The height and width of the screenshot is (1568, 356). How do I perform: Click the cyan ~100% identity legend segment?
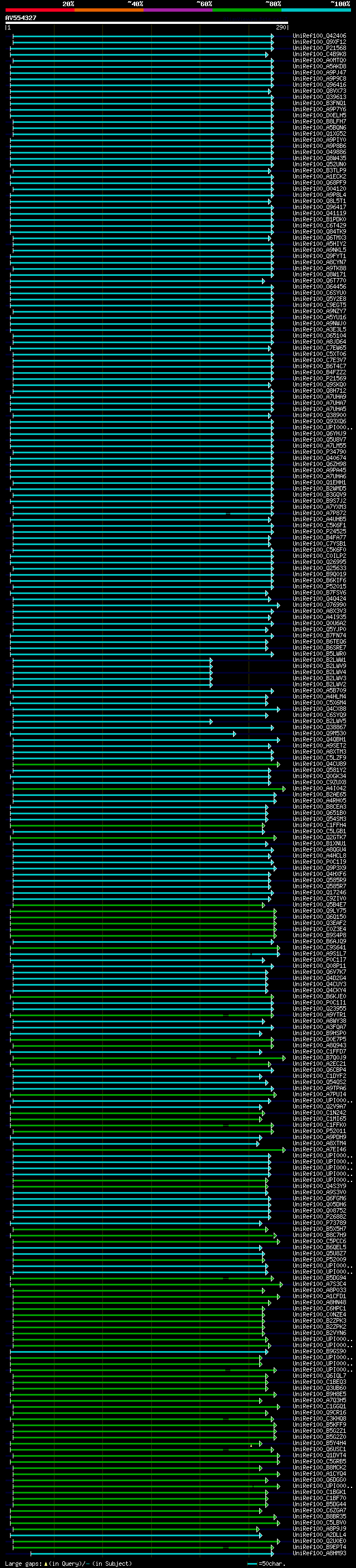coord(316,10)
